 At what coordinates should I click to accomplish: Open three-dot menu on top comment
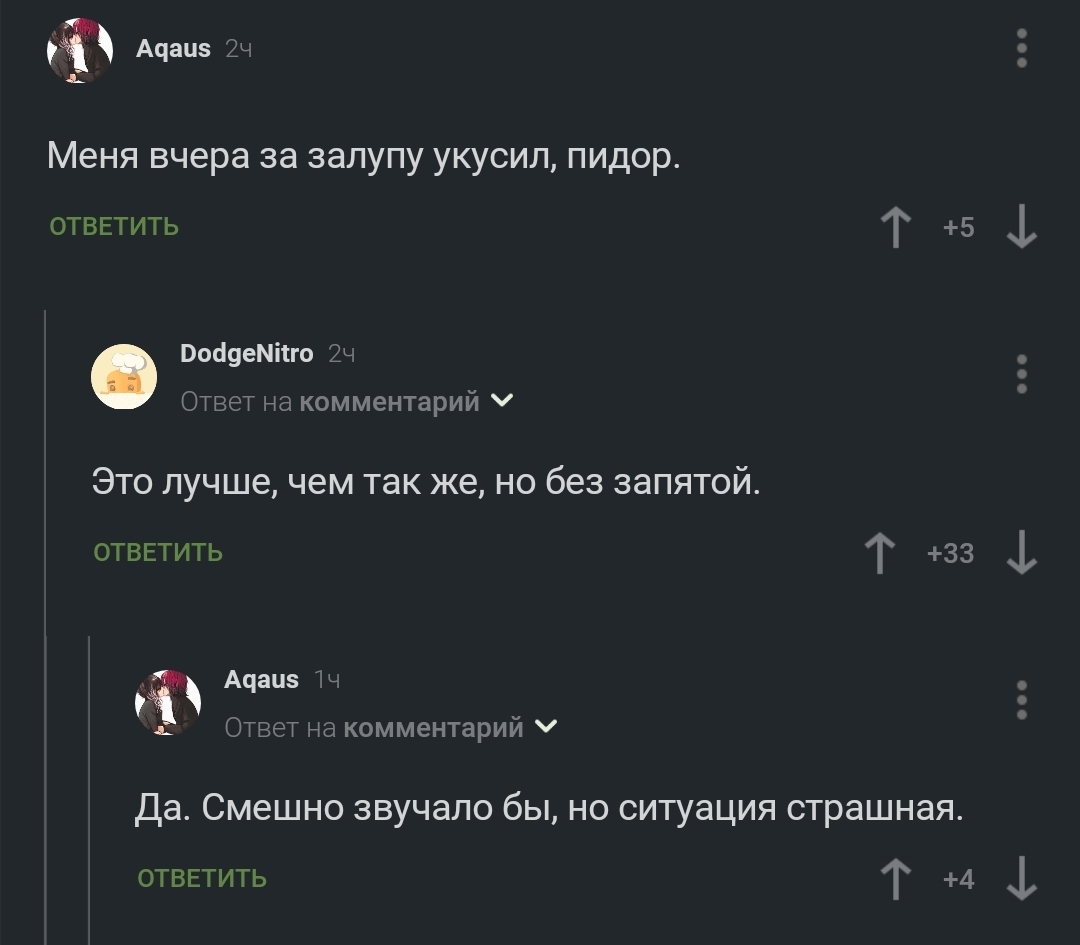(x=1021, y=48)
